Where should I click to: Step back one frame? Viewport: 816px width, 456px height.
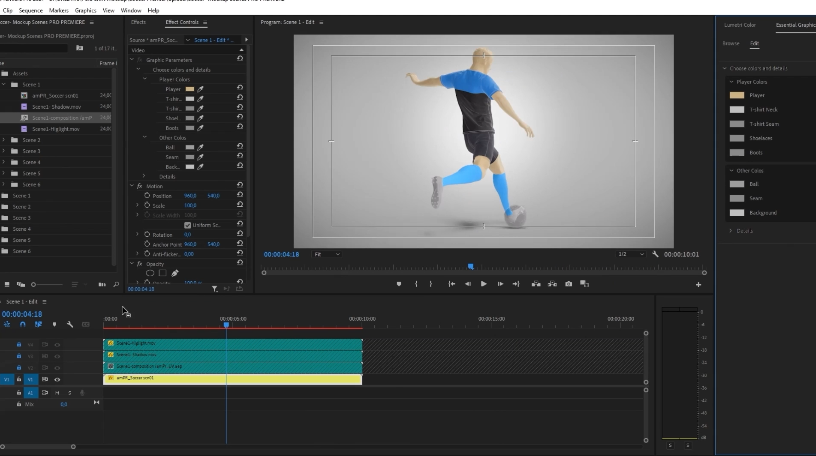[468, 284]
